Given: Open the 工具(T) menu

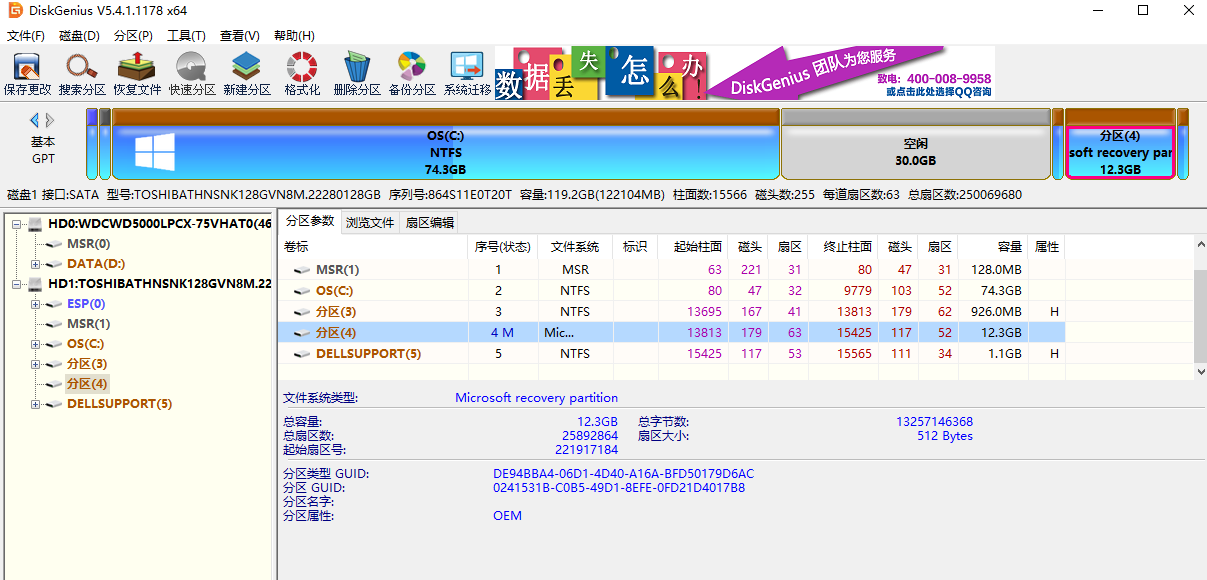Looking at the screenshot, I should (x=186, y=35).
